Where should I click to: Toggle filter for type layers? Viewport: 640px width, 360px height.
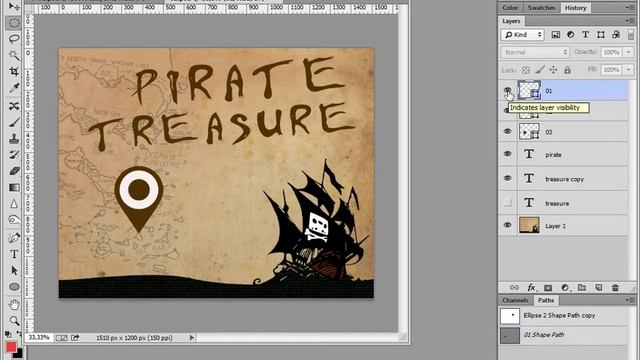[585, 35]
